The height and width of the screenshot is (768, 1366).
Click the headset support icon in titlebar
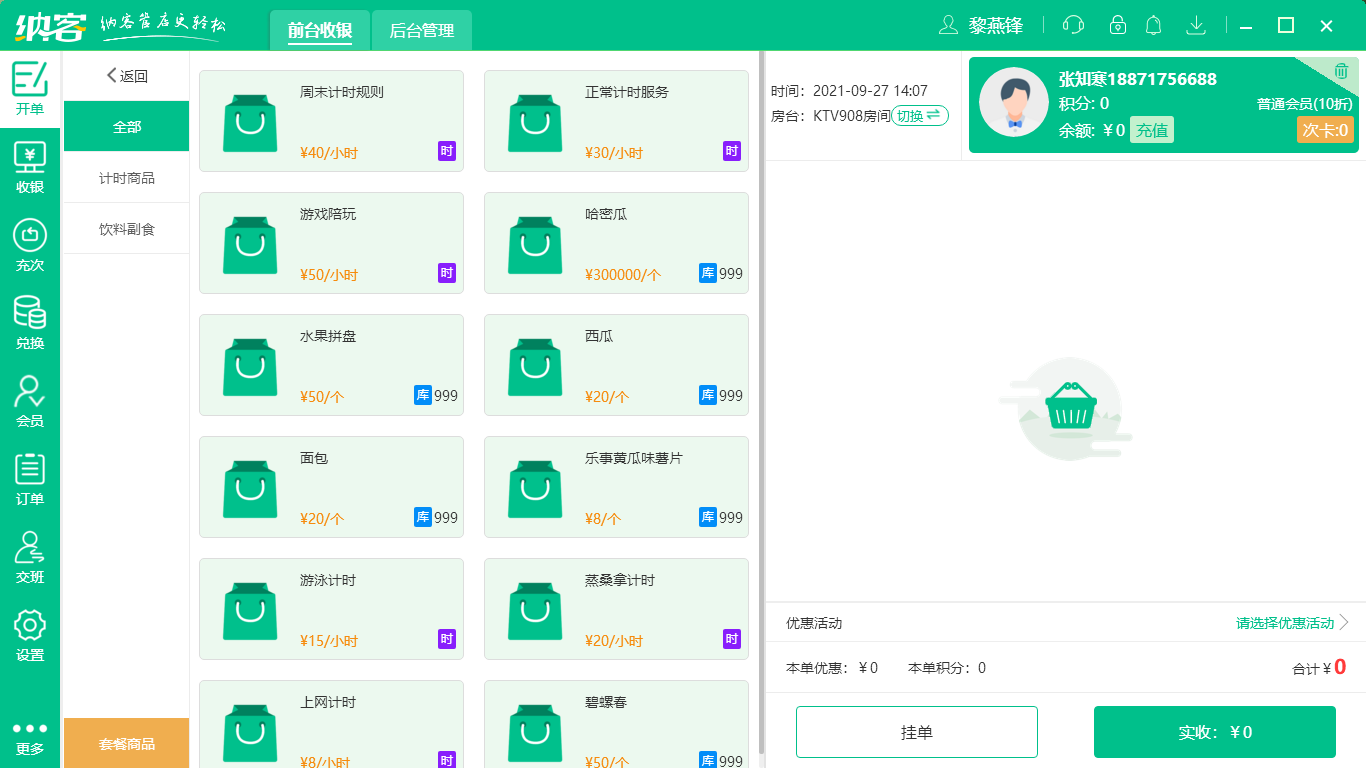click(x=1072, y=25)
